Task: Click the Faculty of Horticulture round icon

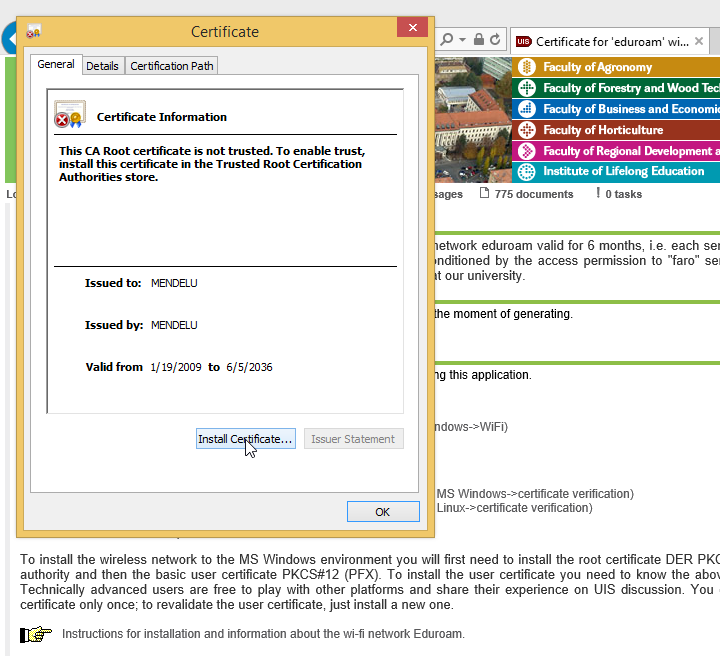Action: [x=527, y=130]
